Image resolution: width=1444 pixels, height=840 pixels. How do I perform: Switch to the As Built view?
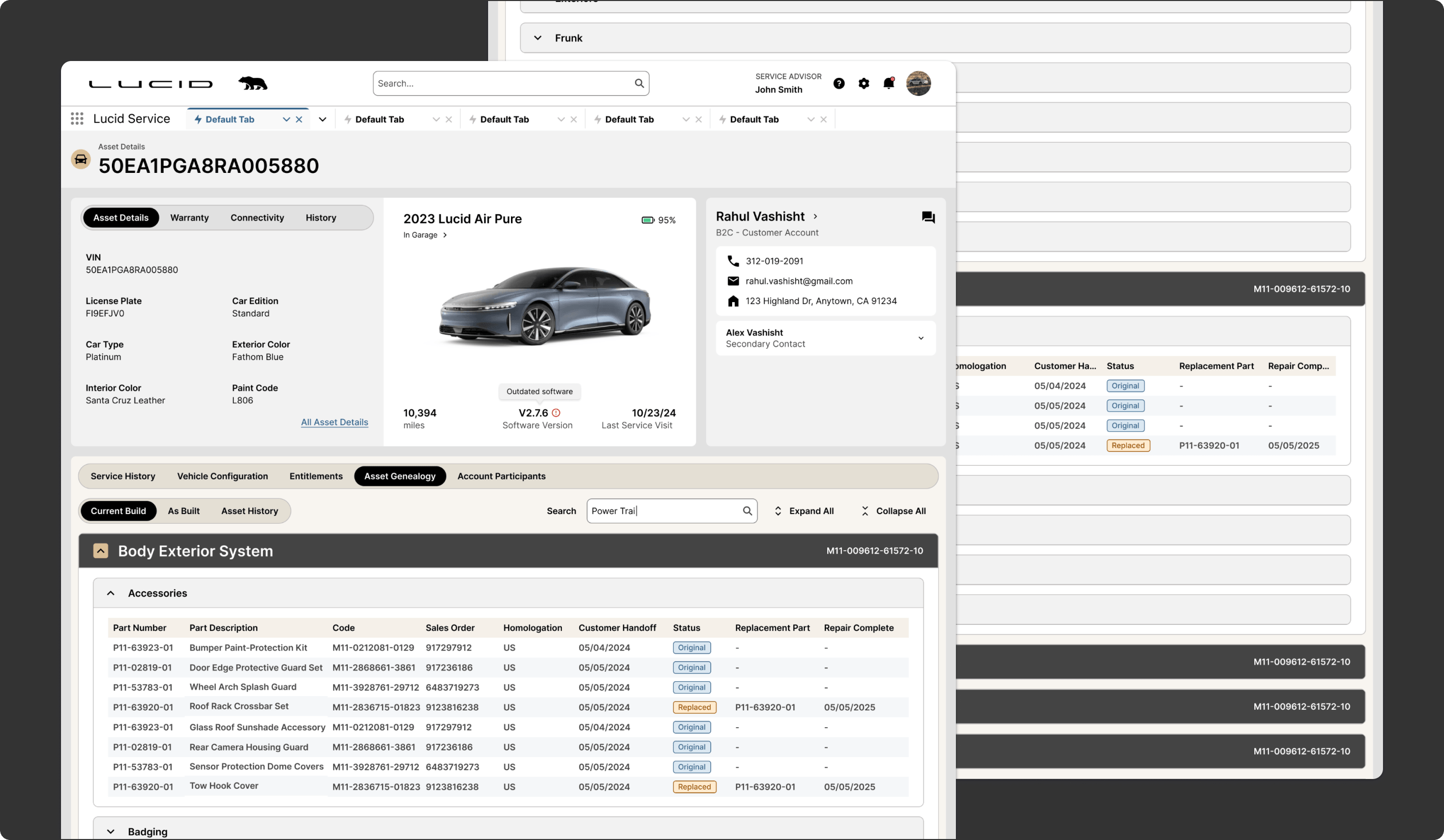click(x=184, y=511)
